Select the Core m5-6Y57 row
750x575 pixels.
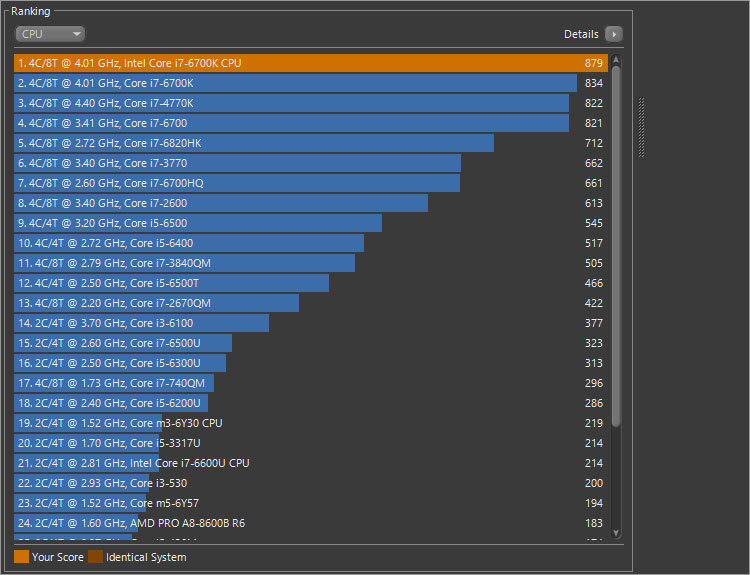[x=311, y=503]
